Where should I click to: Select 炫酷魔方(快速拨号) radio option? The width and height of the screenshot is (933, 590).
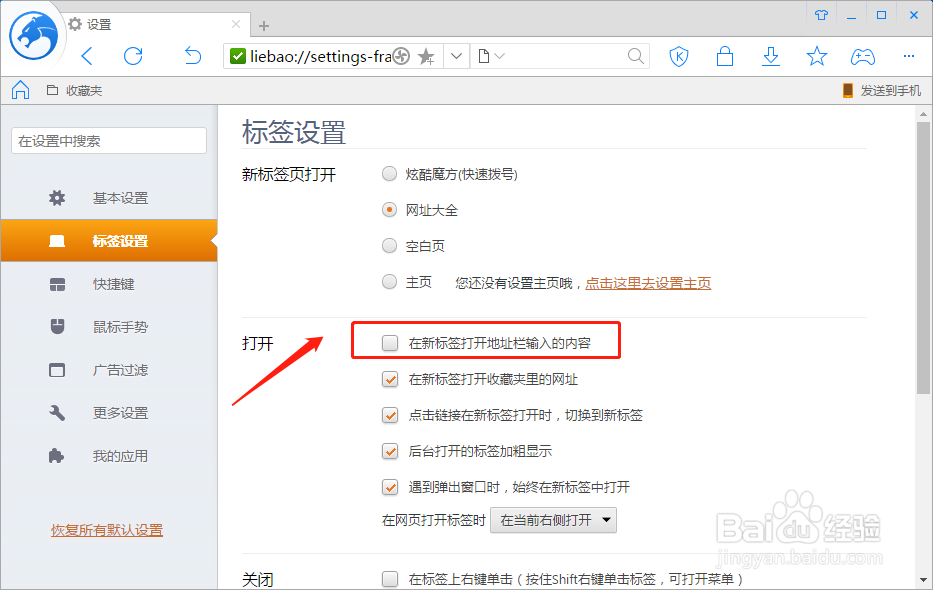click(x=389, y=174)
